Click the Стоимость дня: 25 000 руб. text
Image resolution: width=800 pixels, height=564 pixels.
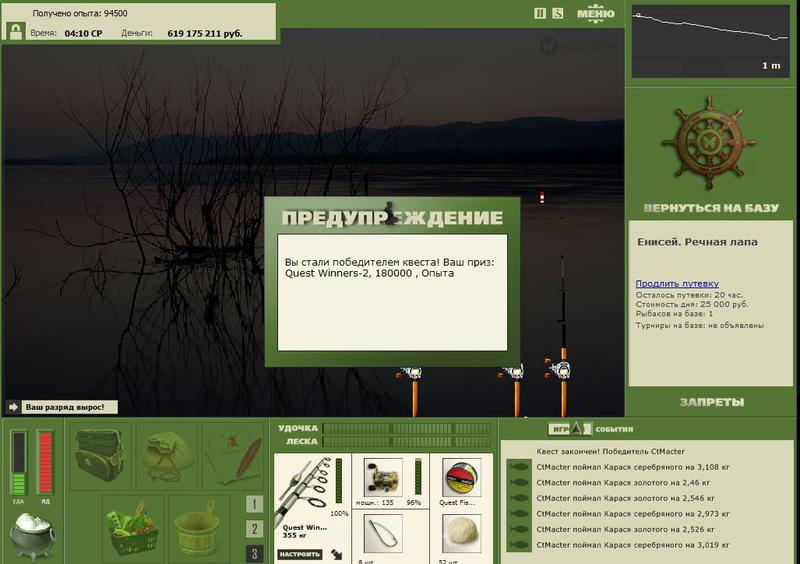692,304
